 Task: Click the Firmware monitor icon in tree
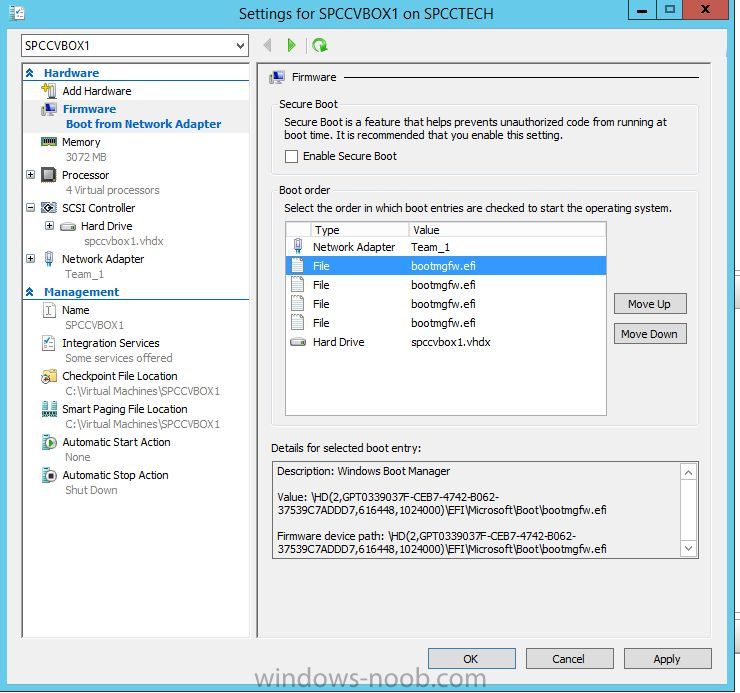coord(49,110)
